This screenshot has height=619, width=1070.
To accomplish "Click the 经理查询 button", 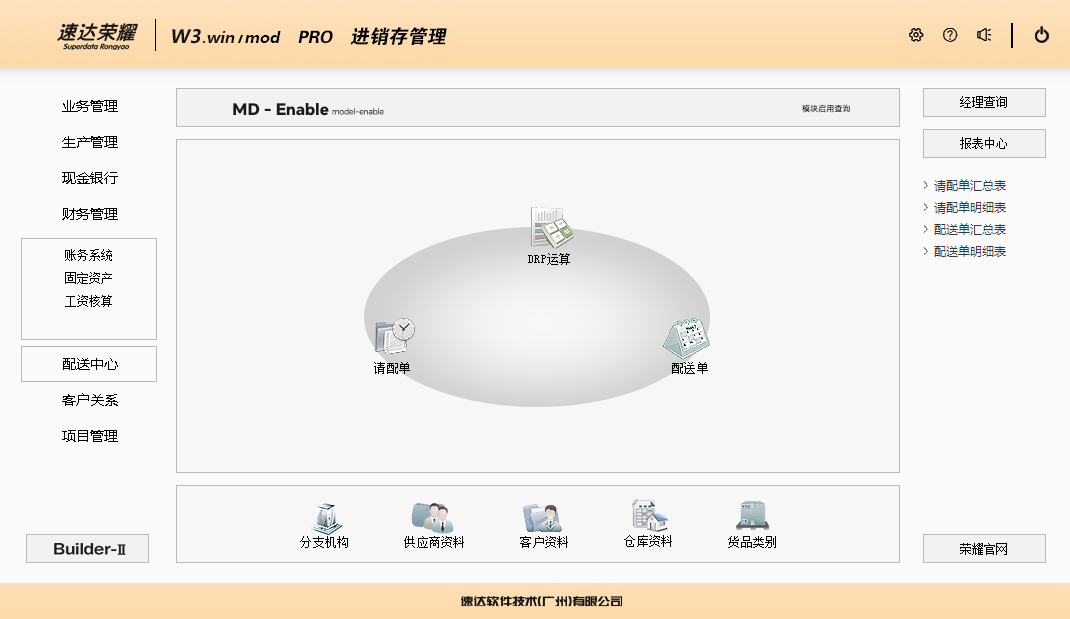I will tap(984, 103).
